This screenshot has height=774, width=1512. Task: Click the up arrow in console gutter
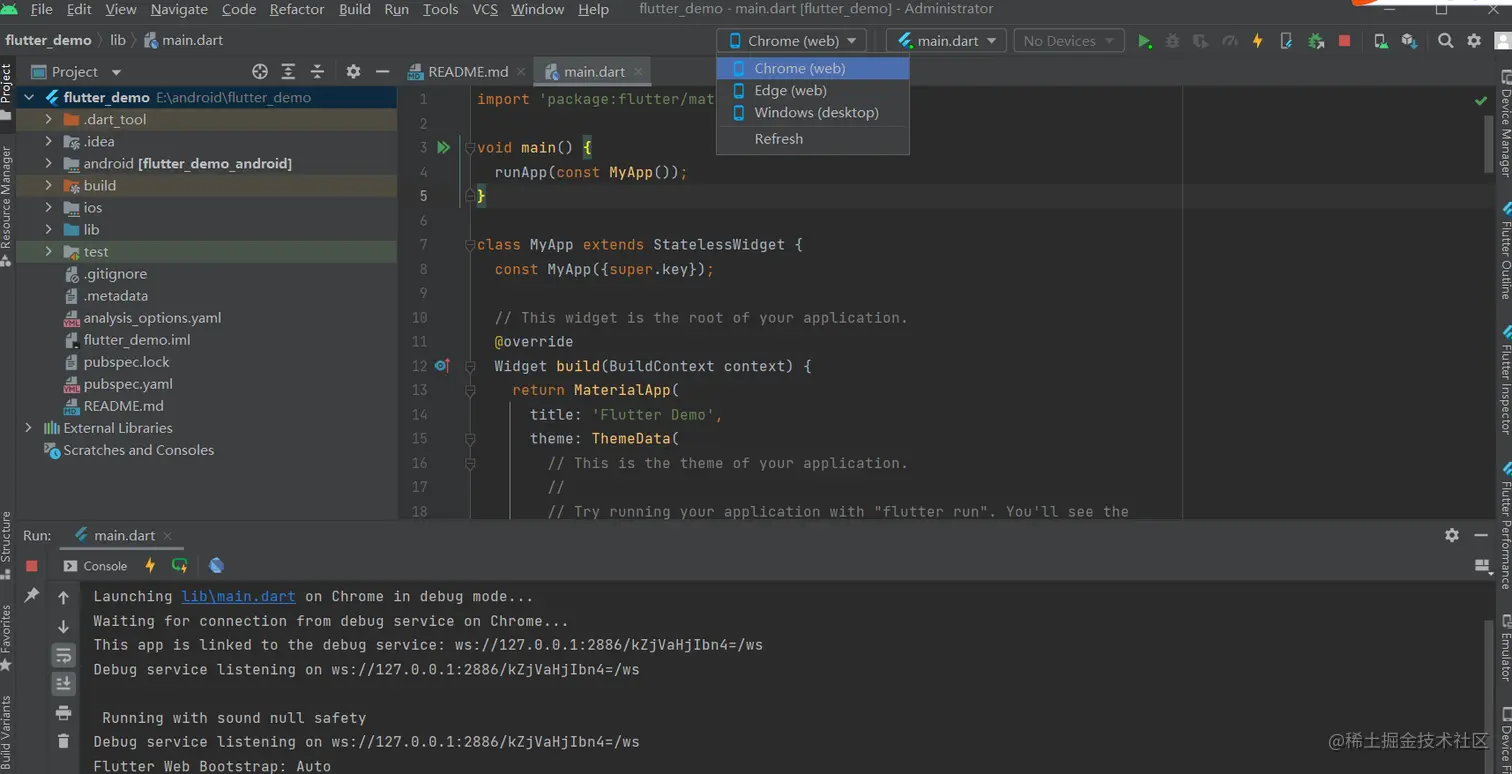coord(63,597)
